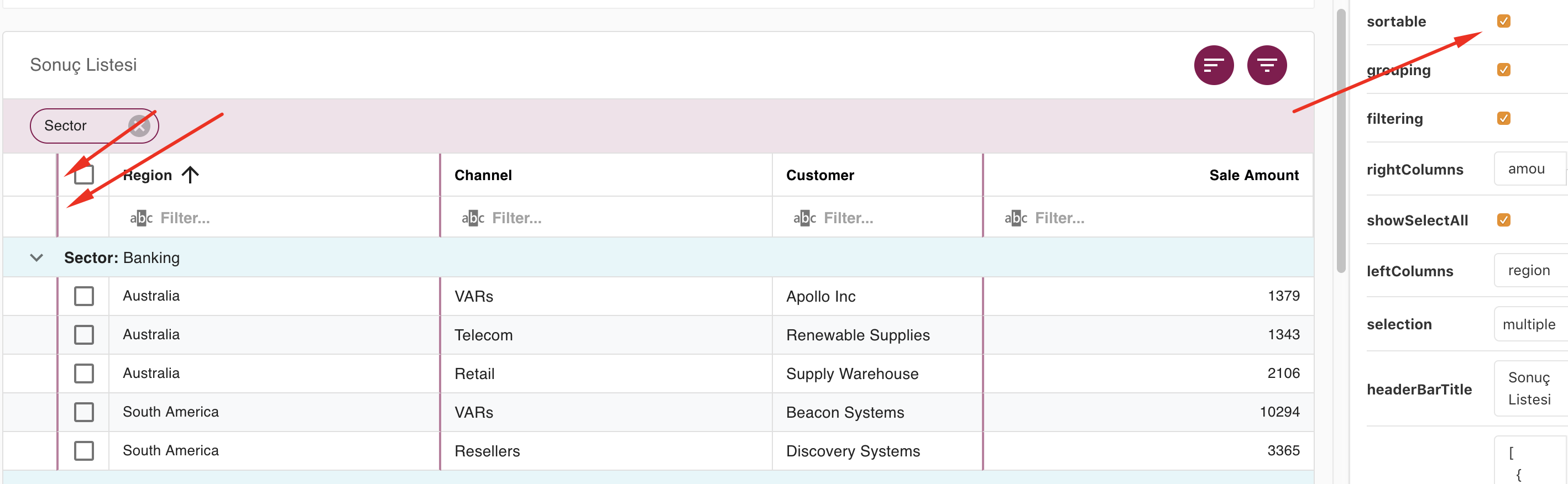1568x484 pixels.
Task: Click the vertical scrollbar of the preview
Action: [x=1340, y=140]
